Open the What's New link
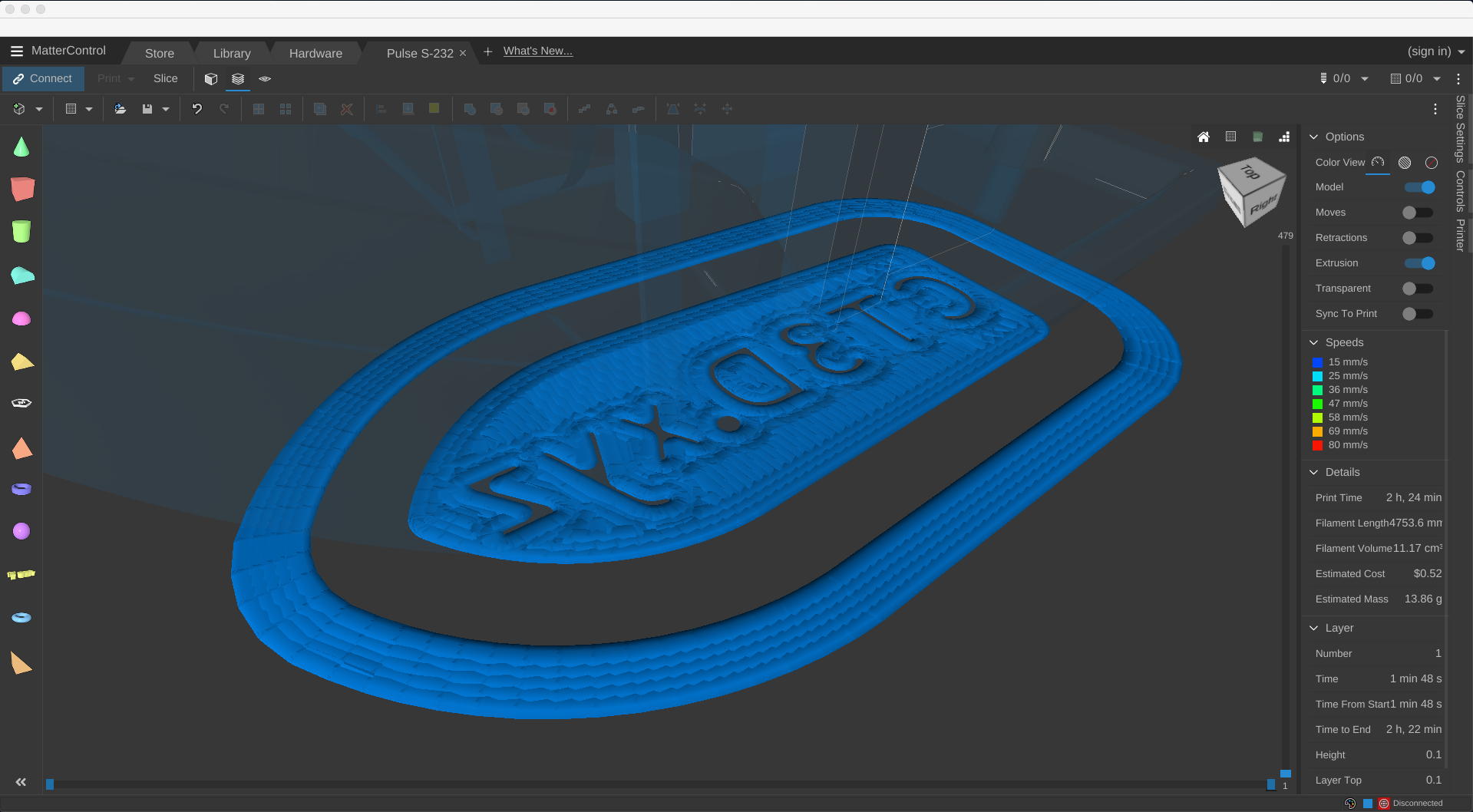This screenshot has width=1473, height=812. click(538, 51)
